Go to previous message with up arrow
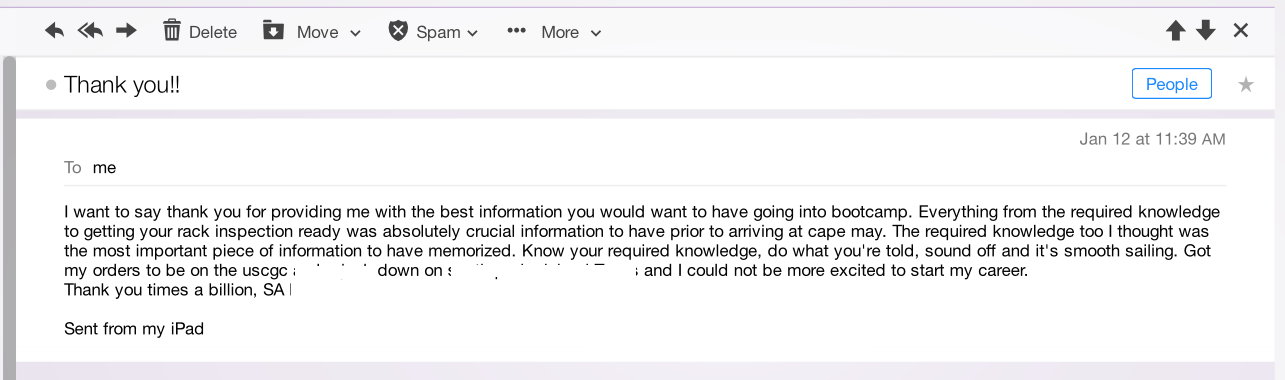 (1176, 31)
